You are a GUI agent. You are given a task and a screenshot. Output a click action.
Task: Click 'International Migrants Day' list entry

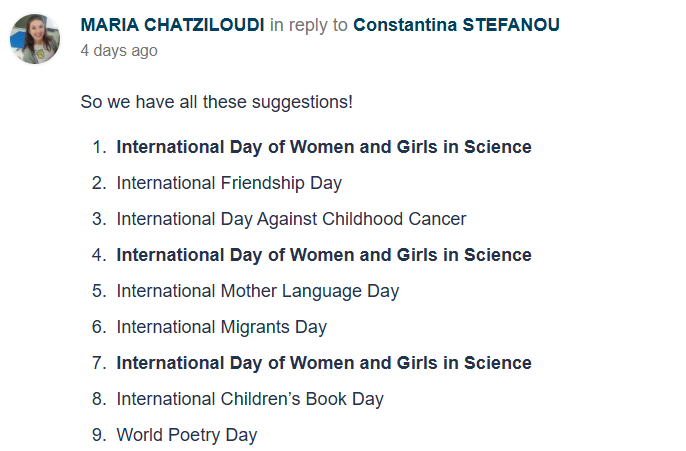point(221,327)
